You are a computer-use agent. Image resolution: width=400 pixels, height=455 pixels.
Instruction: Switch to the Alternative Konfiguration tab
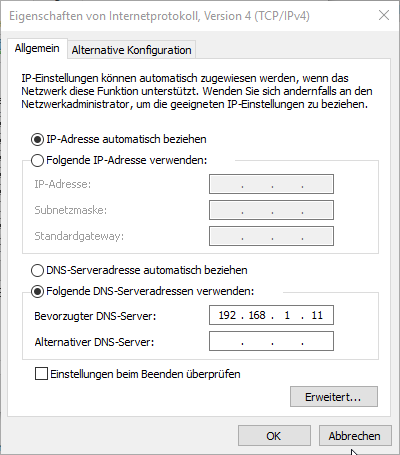(x=131, y=50)
